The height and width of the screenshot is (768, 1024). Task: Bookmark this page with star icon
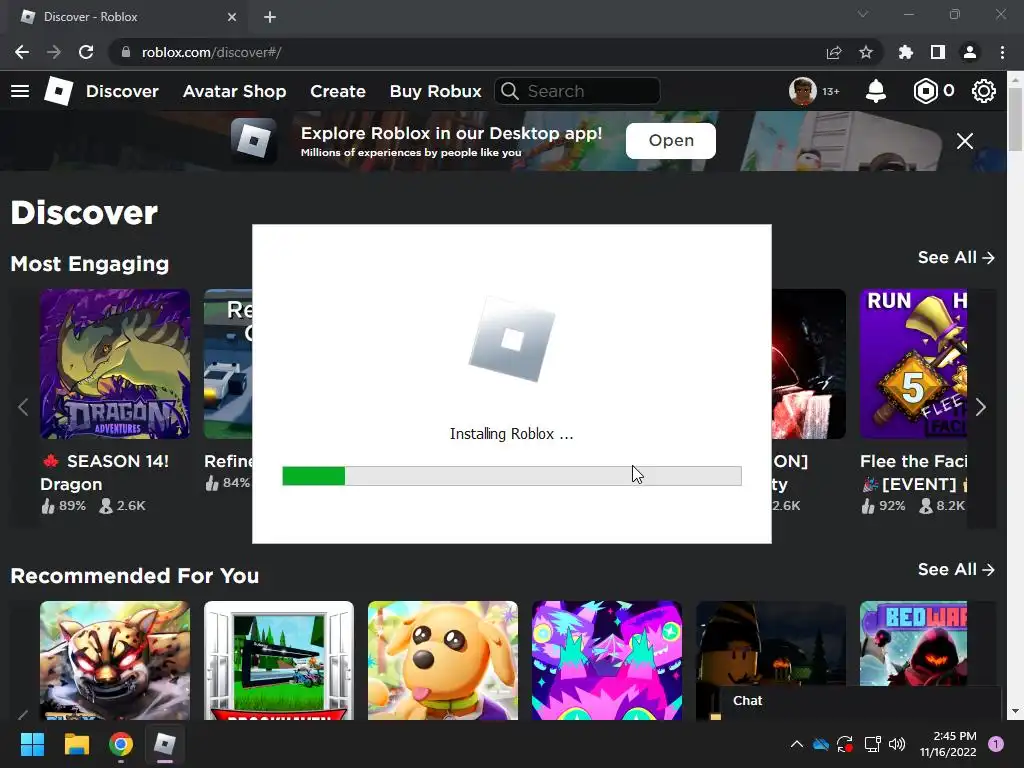tap(865, 52)
